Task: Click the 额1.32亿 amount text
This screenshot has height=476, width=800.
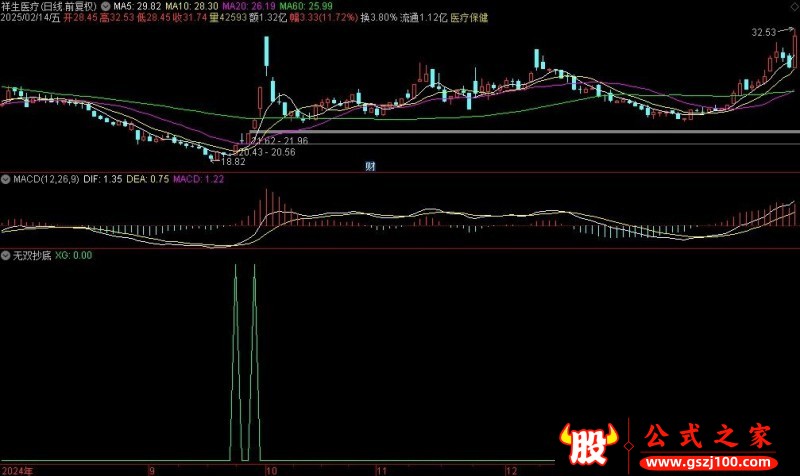Action: [x=268, y=18]
